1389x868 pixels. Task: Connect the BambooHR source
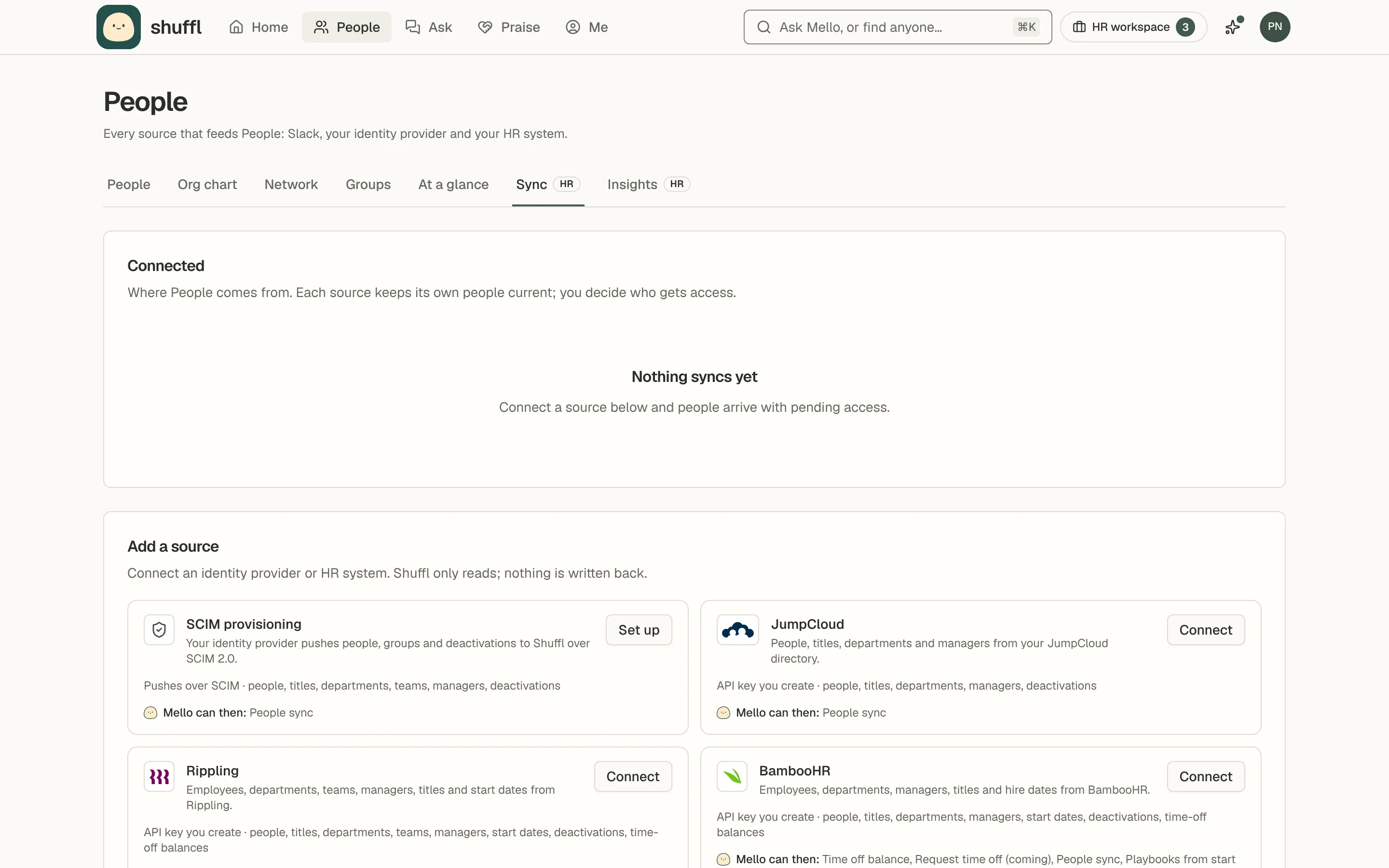[1205, 776]
